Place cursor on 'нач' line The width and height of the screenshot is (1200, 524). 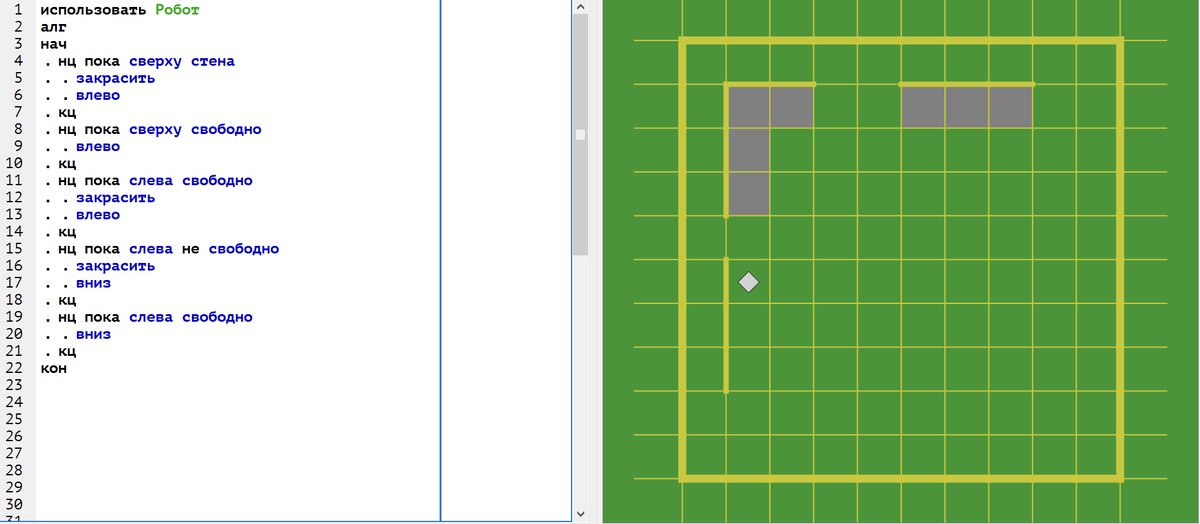point(53,45)
